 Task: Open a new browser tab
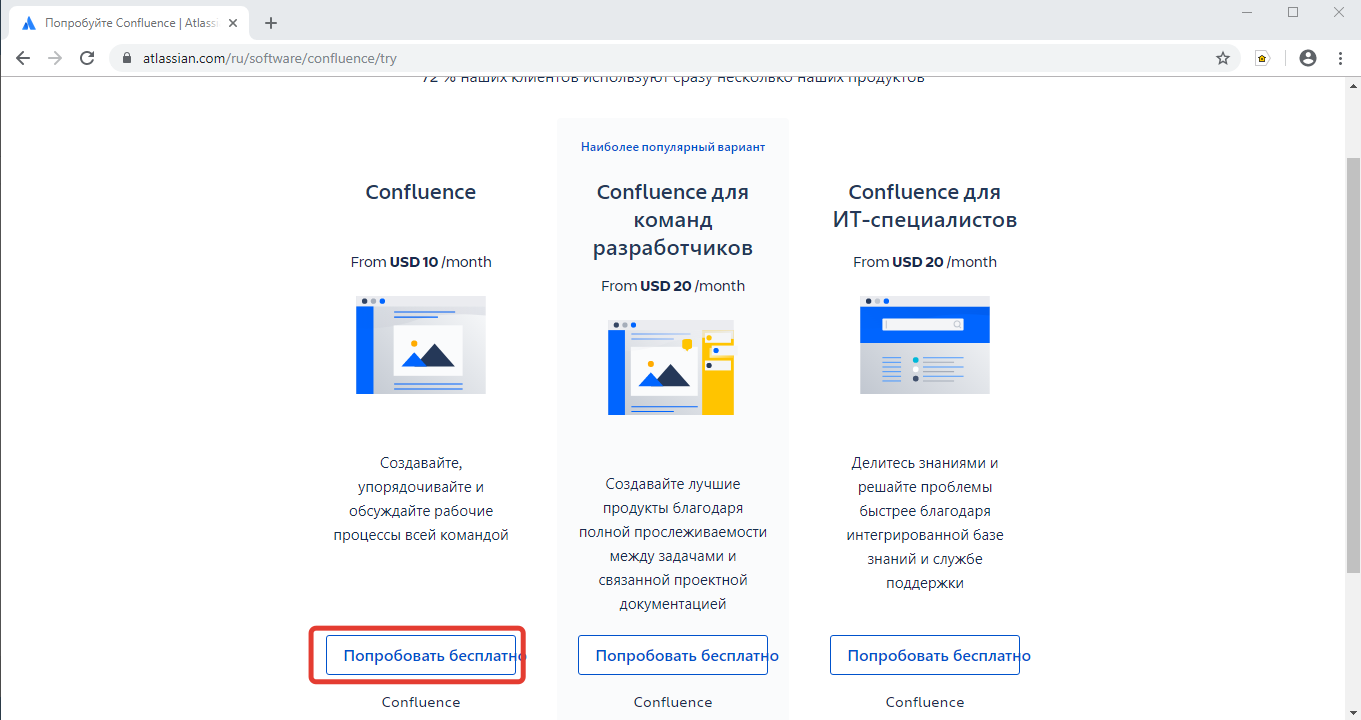tap(271, 23)
